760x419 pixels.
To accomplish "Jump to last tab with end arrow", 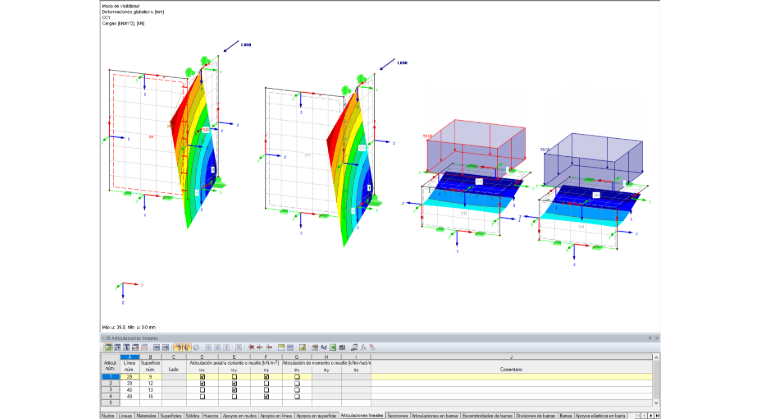I will [x=657, y=416].
